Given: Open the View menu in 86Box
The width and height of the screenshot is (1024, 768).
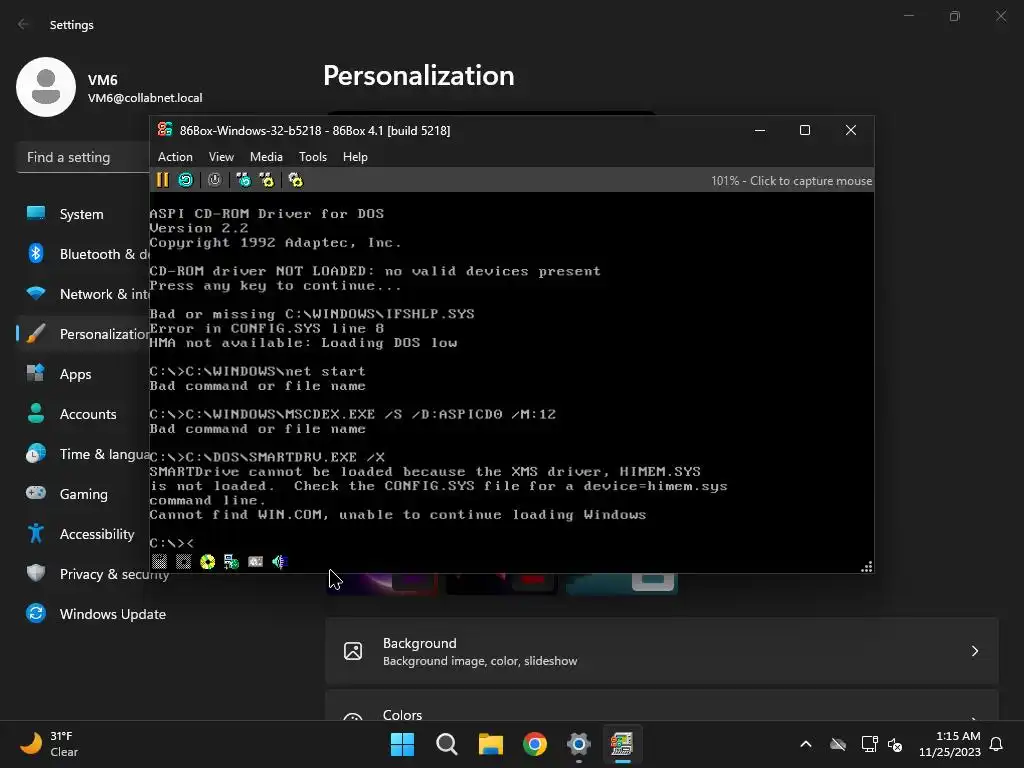Looking at the screenshot, I should [x=221, y=157].
